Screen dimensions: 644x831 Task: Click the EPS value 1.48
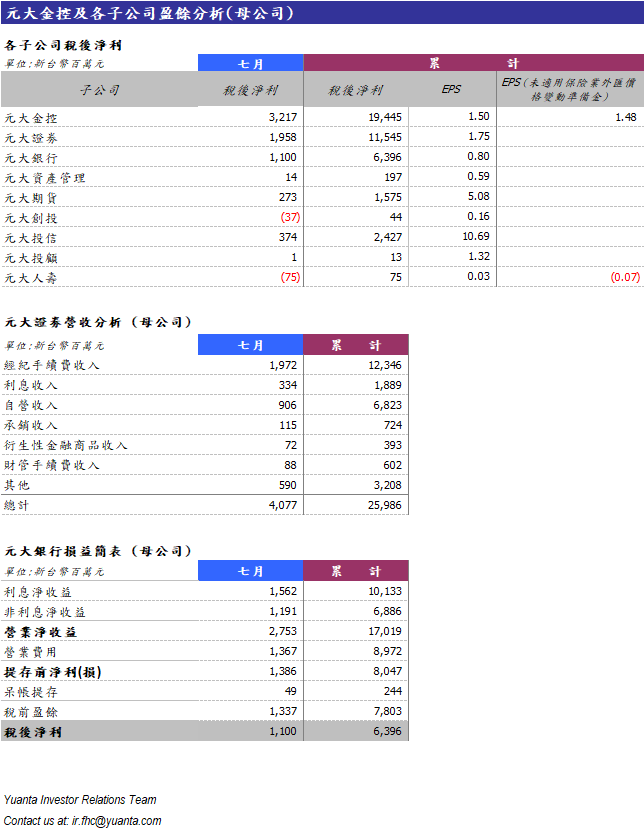(625, 117)
